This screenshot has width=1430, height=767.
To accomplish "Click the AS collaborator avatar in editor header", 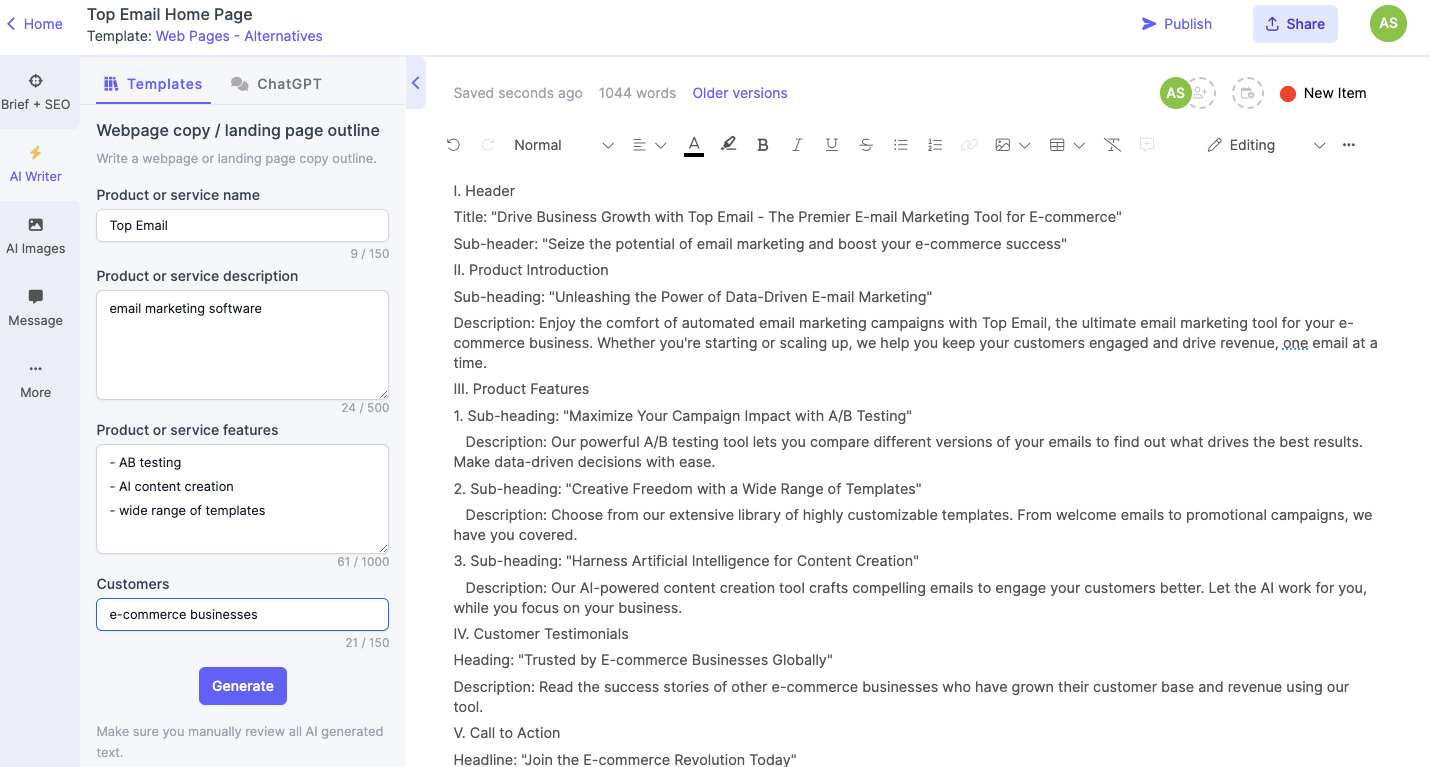I will 1175,93.
